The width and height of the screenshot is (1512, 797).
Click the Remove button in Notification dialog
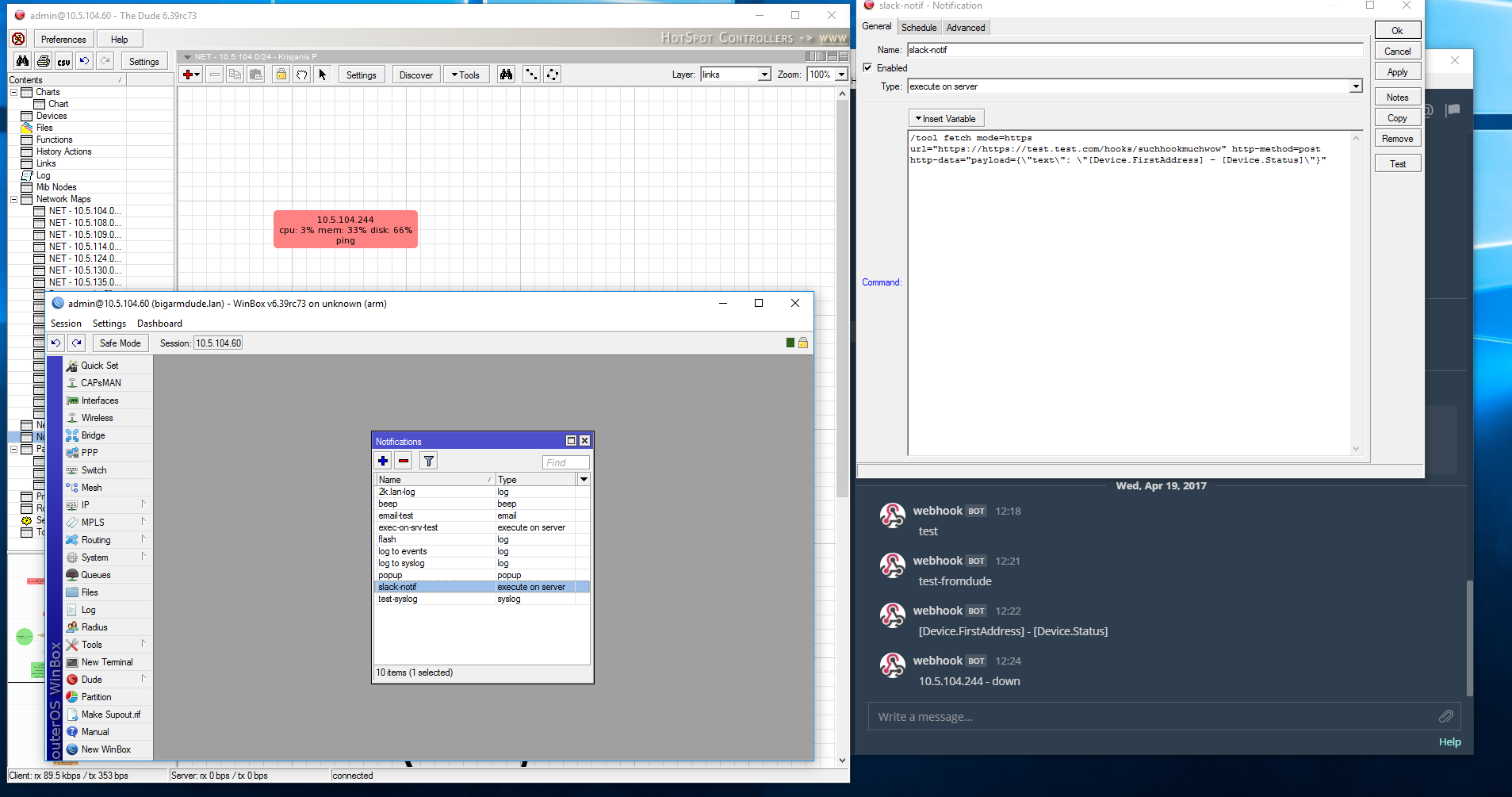[x=1397, y=138]
